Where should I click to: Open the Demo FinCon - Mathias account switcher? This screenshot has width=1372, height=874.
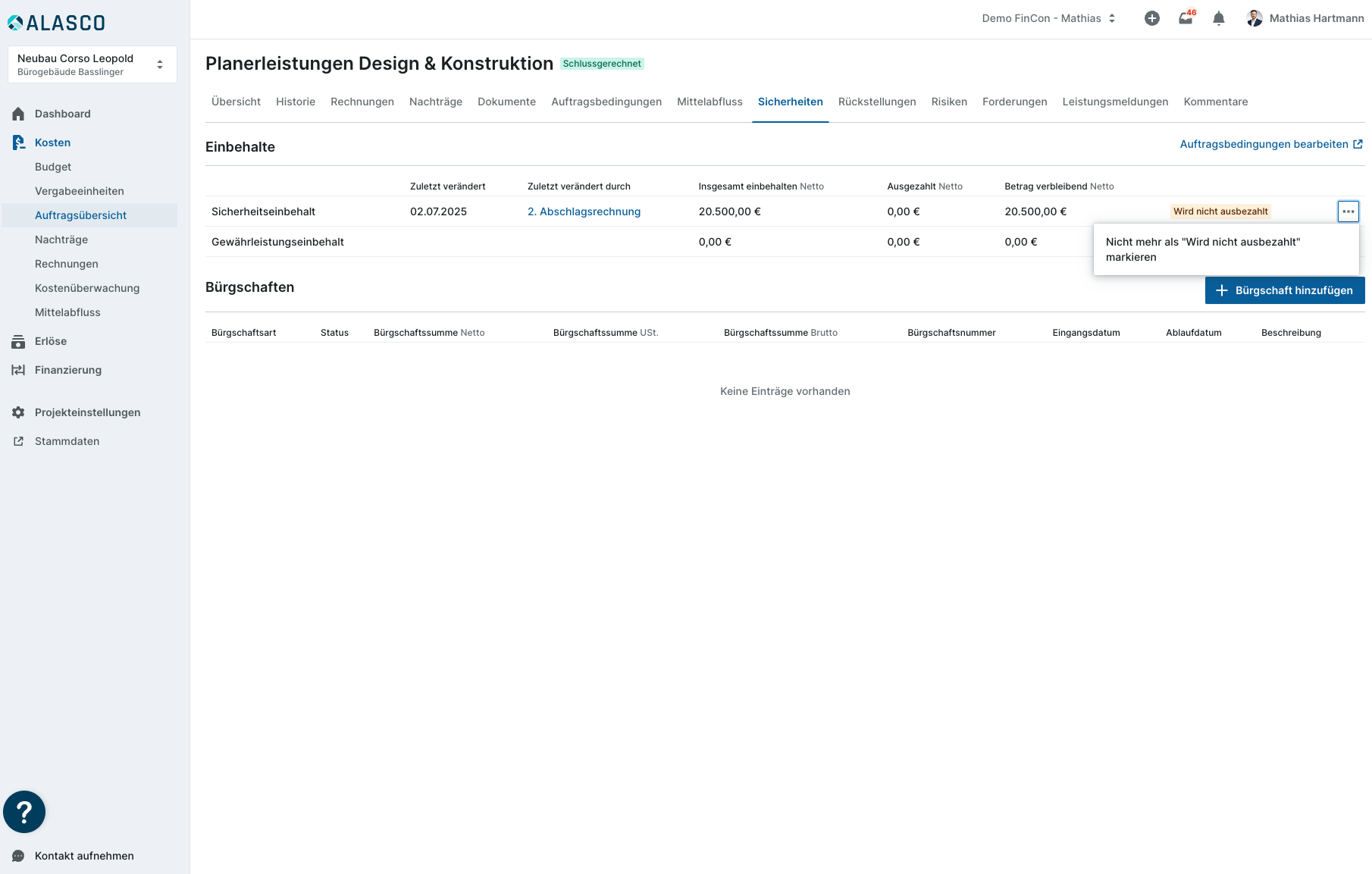(1048, 18)
